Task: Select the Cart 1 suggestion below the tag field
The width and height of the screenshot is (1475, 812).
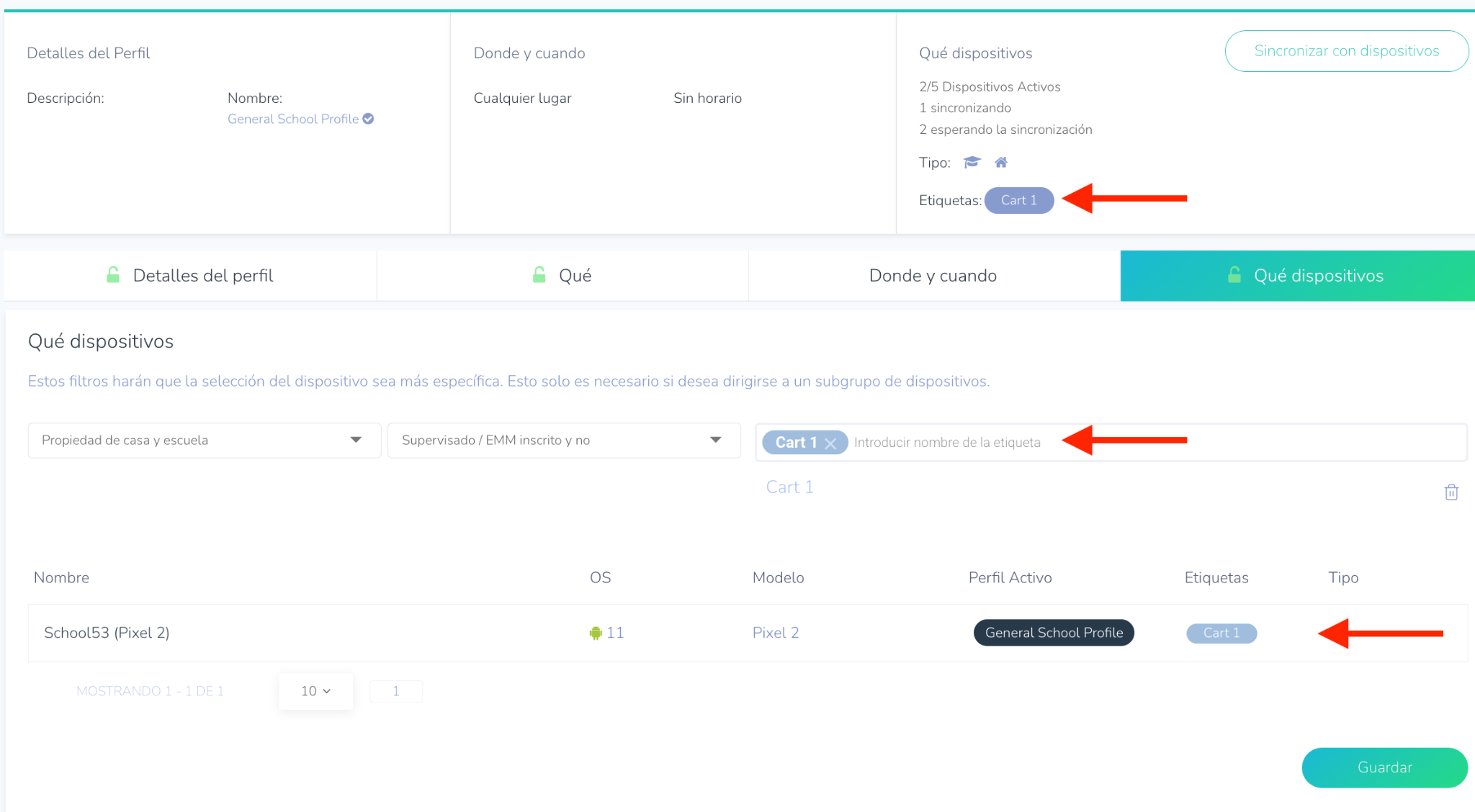Action: tap(789, 487)
